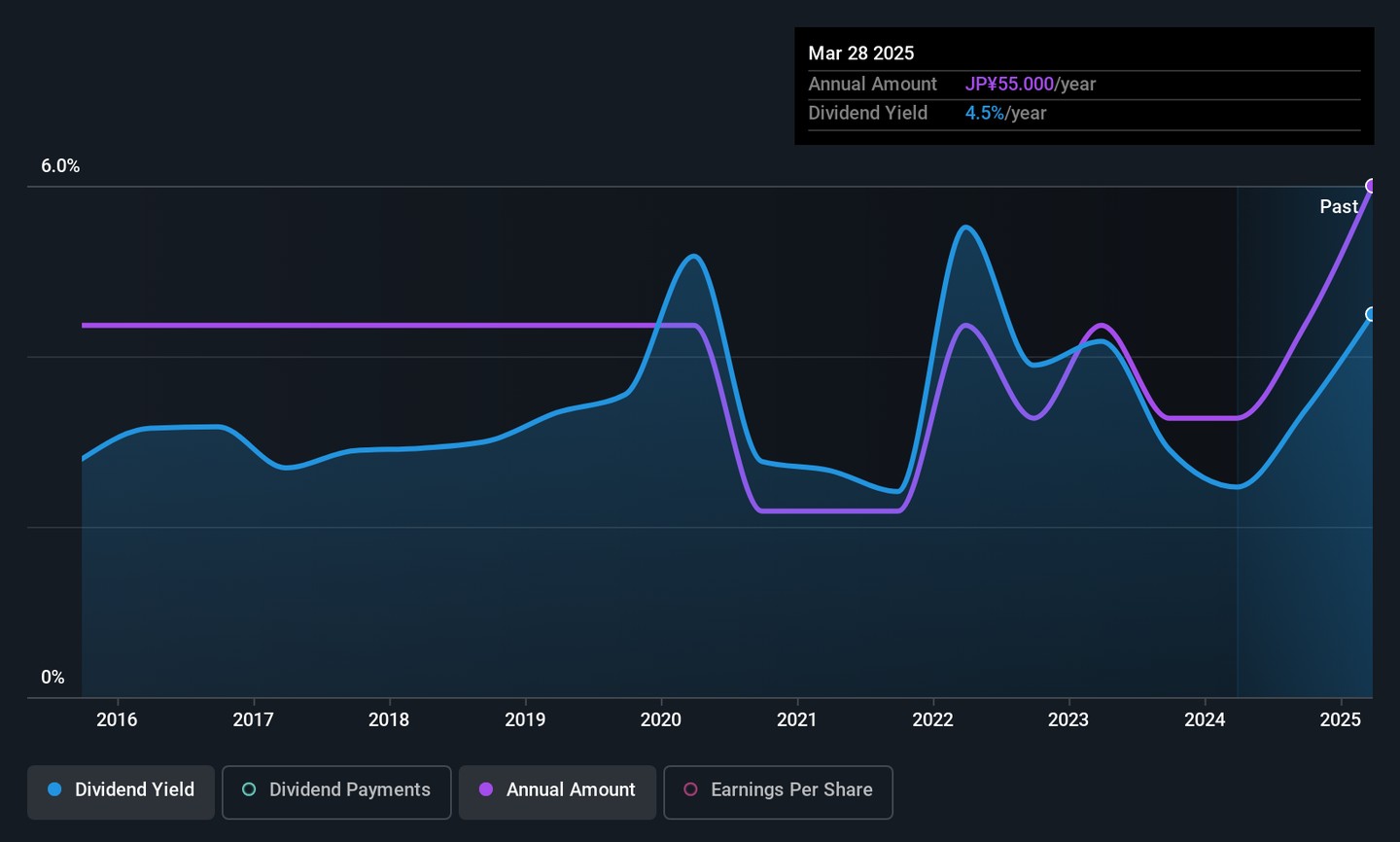Click the Past label on the chart
The image size is (1400, 842).
point(1339,206)
